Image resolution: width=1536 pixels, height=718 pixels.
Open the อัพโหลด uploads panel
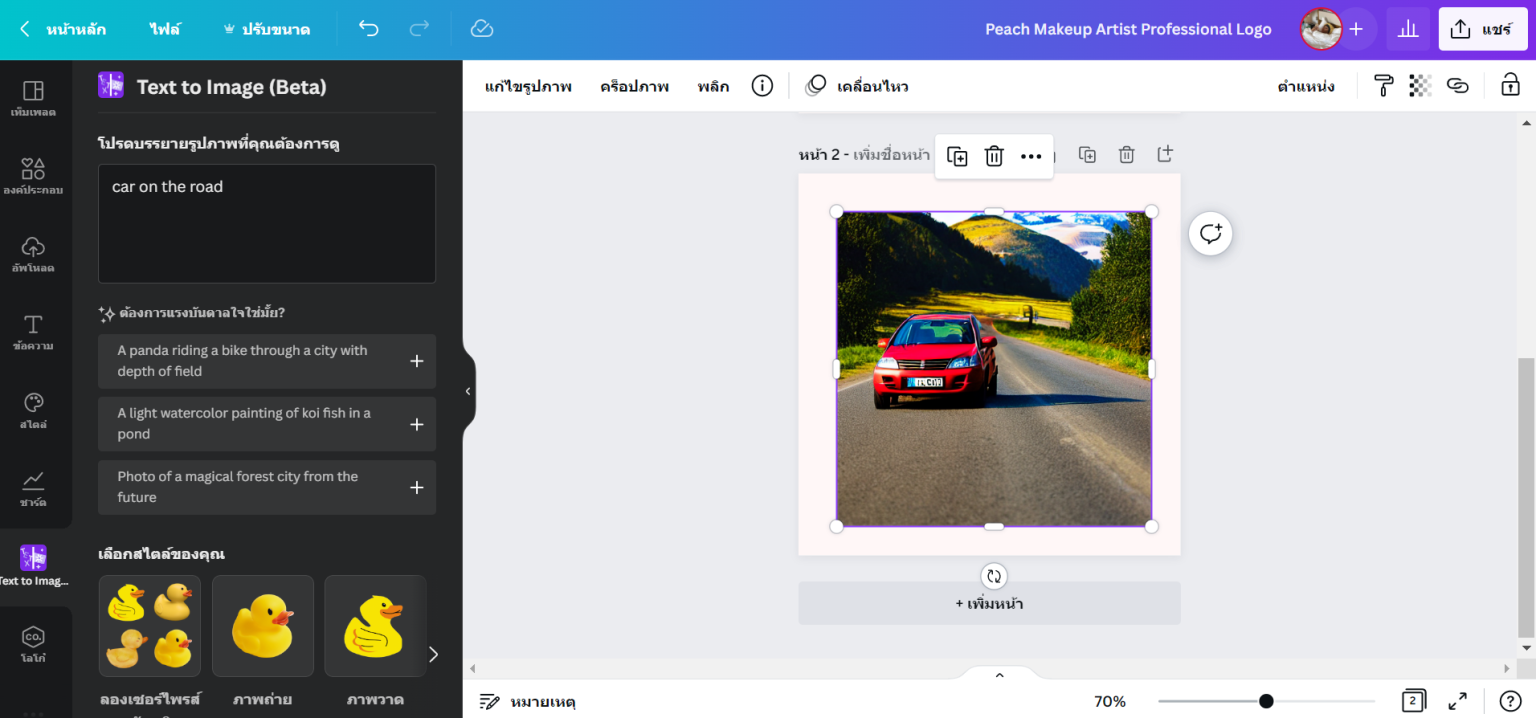33,253
